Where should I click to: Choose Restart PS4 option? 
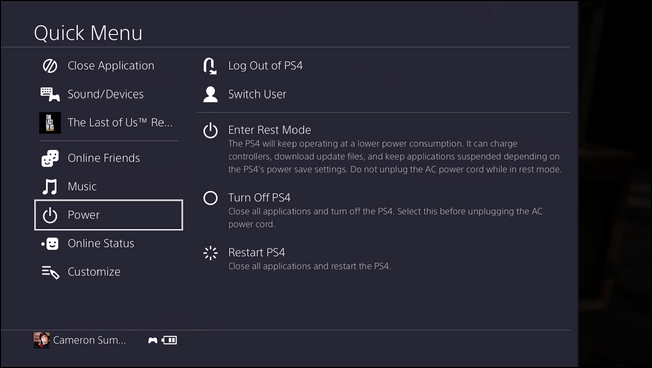(x=257, y=253)
